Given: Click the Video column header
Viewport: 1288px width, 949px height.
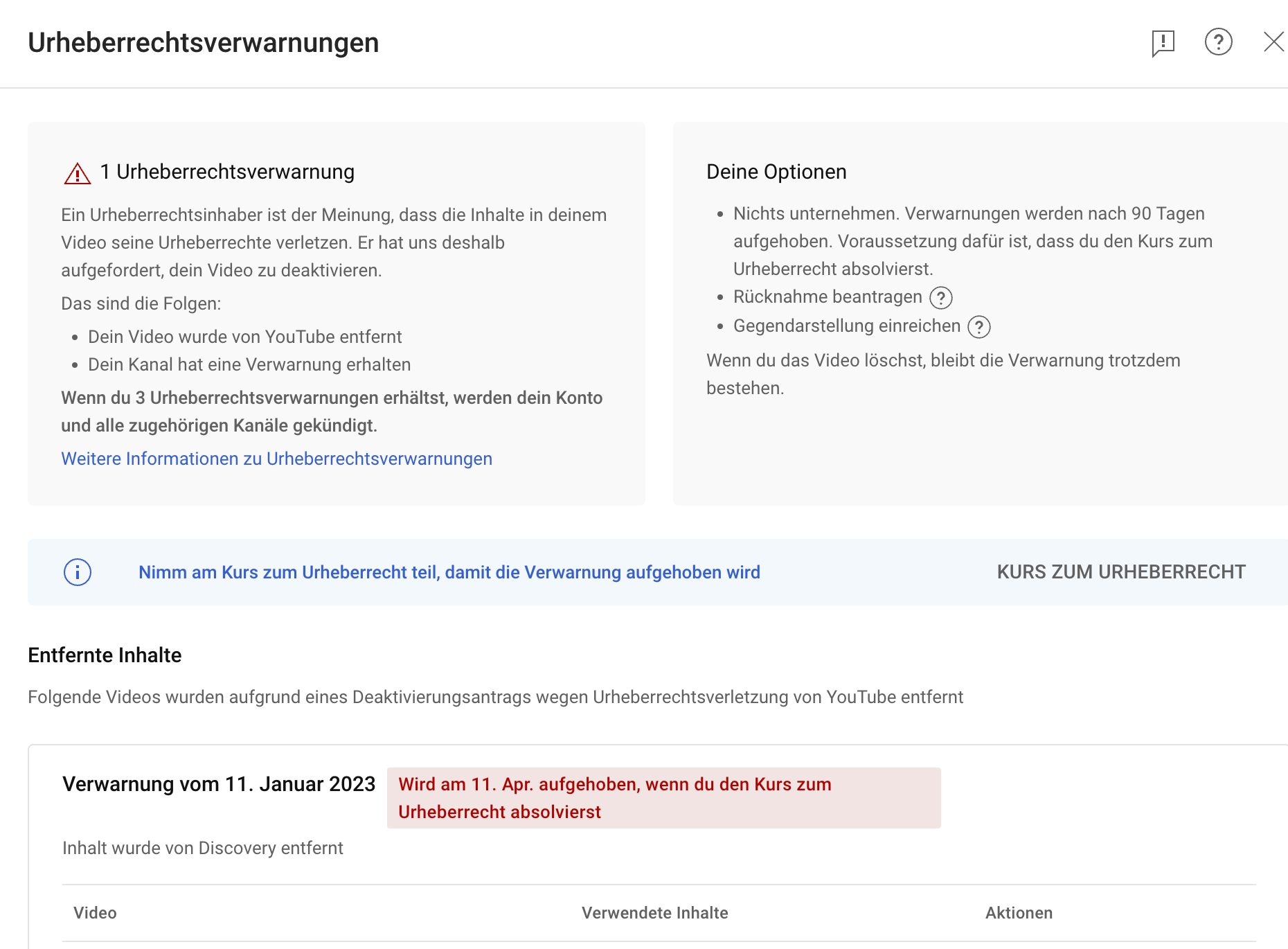Looking at the screenshot, I should pyautogui.click(x=95, y=913).
